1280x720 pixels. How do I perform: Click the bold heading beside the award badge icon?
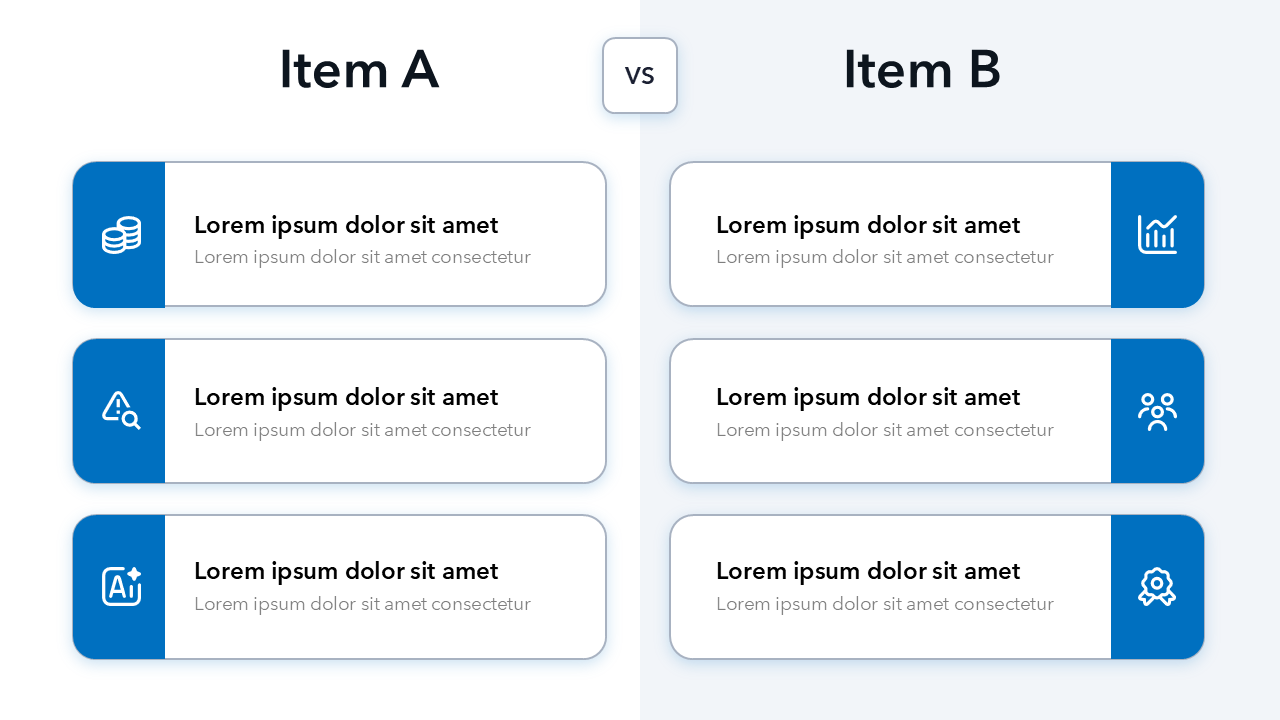[x=868, y=571]
